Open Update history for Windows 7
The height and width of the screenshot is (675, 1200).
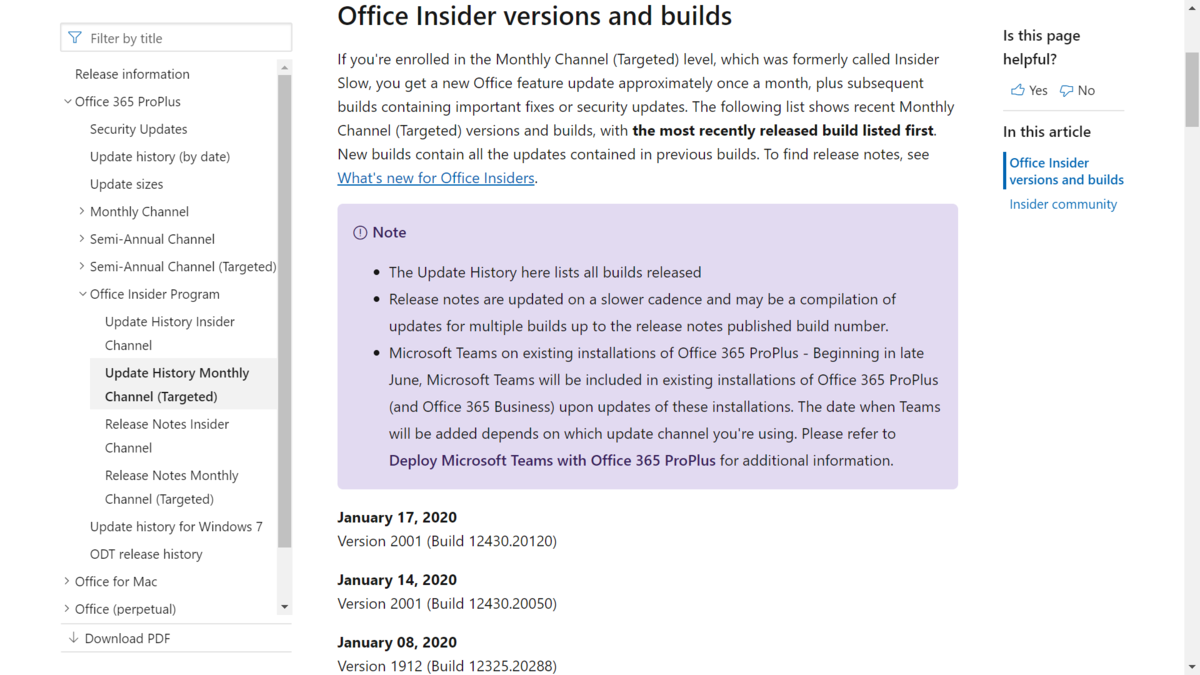tap(176, 526)
